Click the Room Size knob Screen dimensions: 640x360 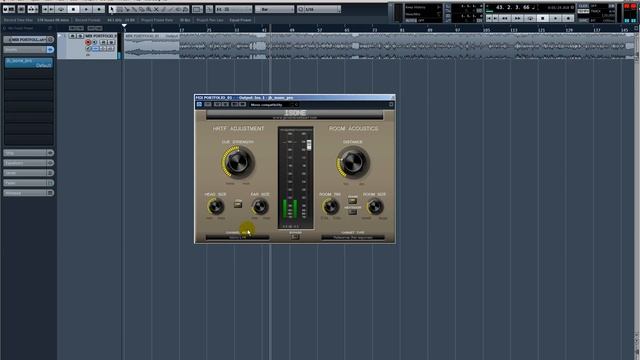point(375,207)
